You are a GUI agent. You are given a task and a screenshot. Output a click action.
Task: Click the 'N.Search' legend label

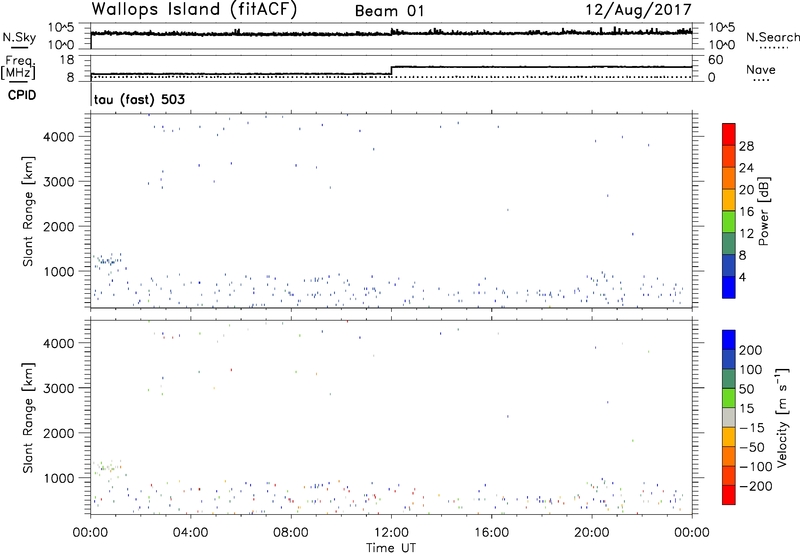pyautogui.click(x=773, y=37)
